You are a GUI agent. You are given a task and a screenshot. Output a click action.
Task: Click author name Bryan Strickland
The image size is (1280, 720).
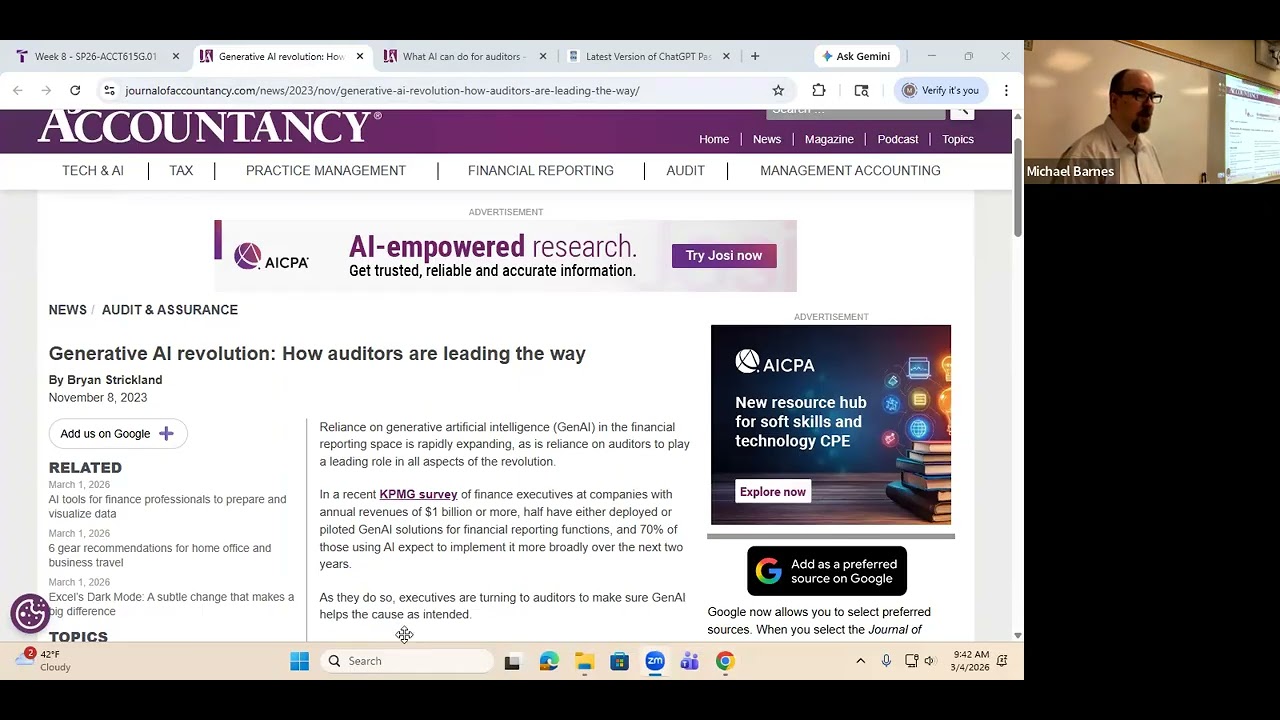tap(114, 380)
